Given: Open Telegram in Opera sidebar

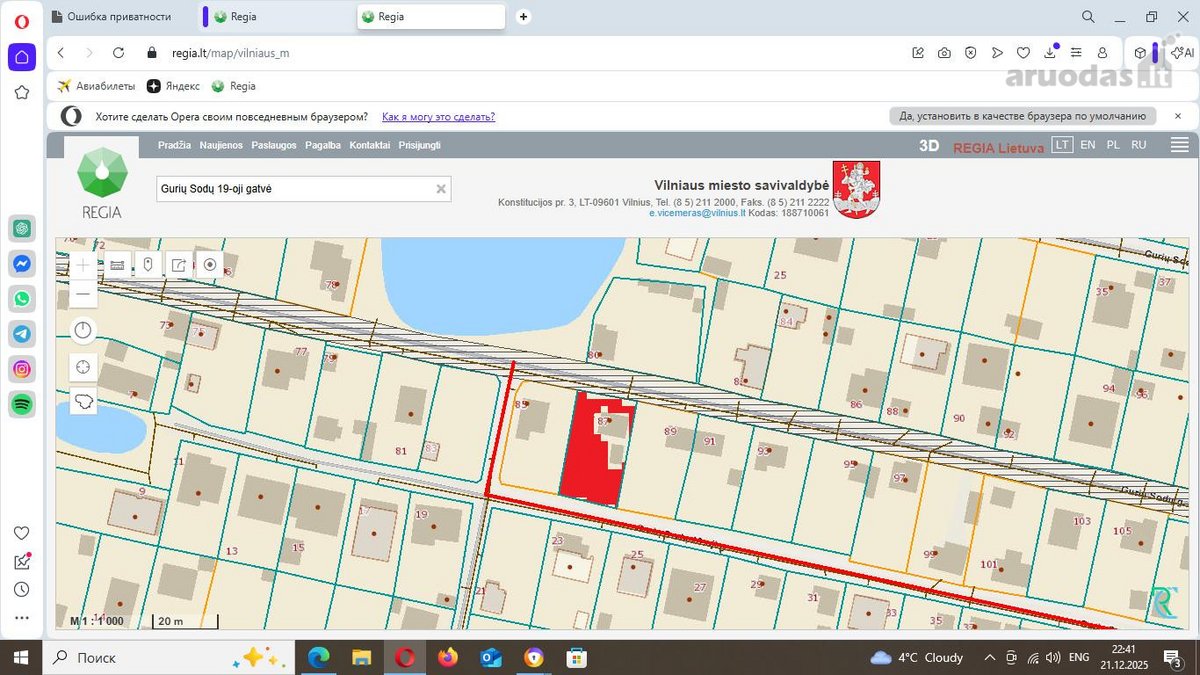Looking at the screenshot, I should (22, 333).
